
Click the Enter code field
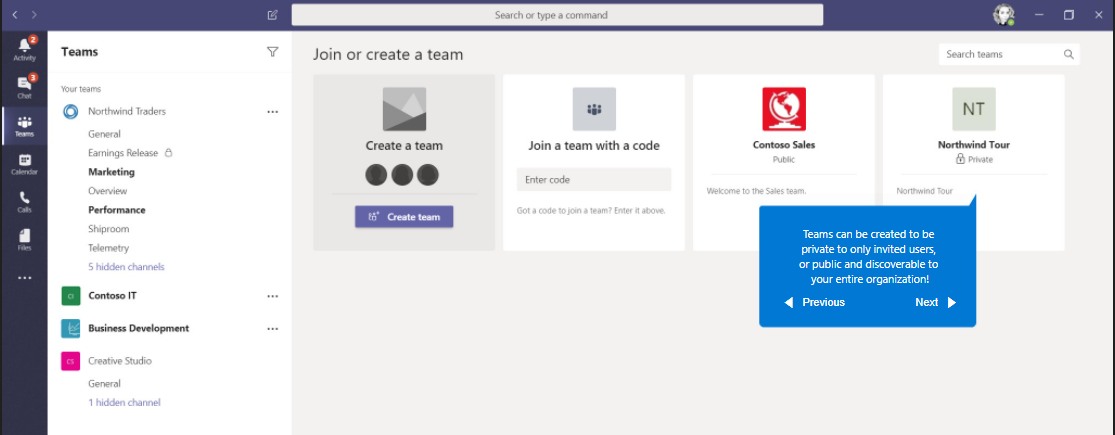(x=594, y=180)
